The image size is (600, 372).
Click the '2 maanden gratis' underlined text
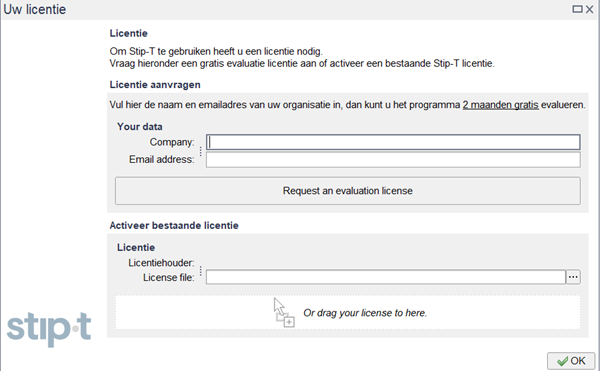(x=501, y=104)
